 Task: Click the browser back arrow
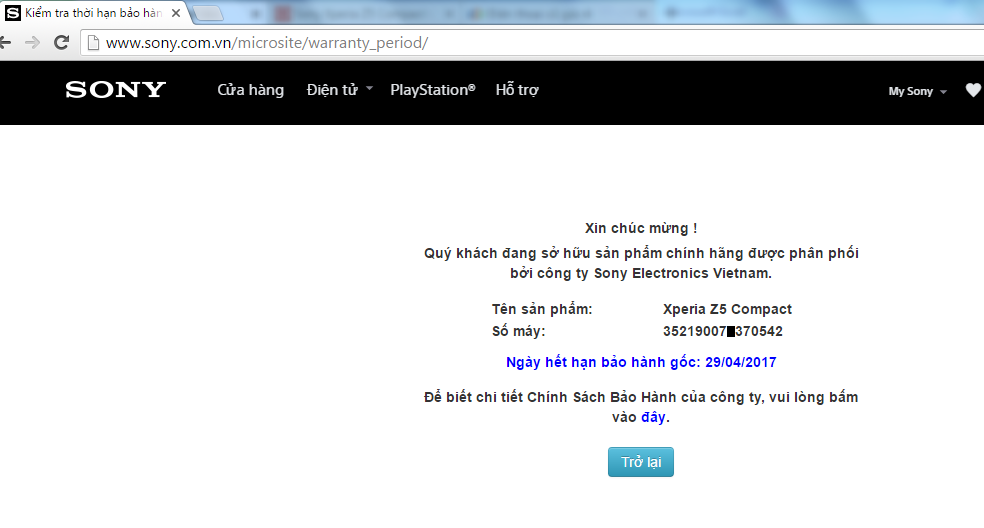coord(5,43)
